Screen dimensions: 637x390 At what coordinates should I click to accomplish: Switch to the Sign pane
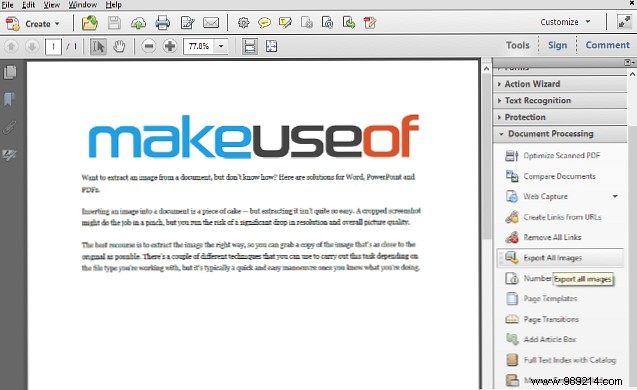click(557, 45)
